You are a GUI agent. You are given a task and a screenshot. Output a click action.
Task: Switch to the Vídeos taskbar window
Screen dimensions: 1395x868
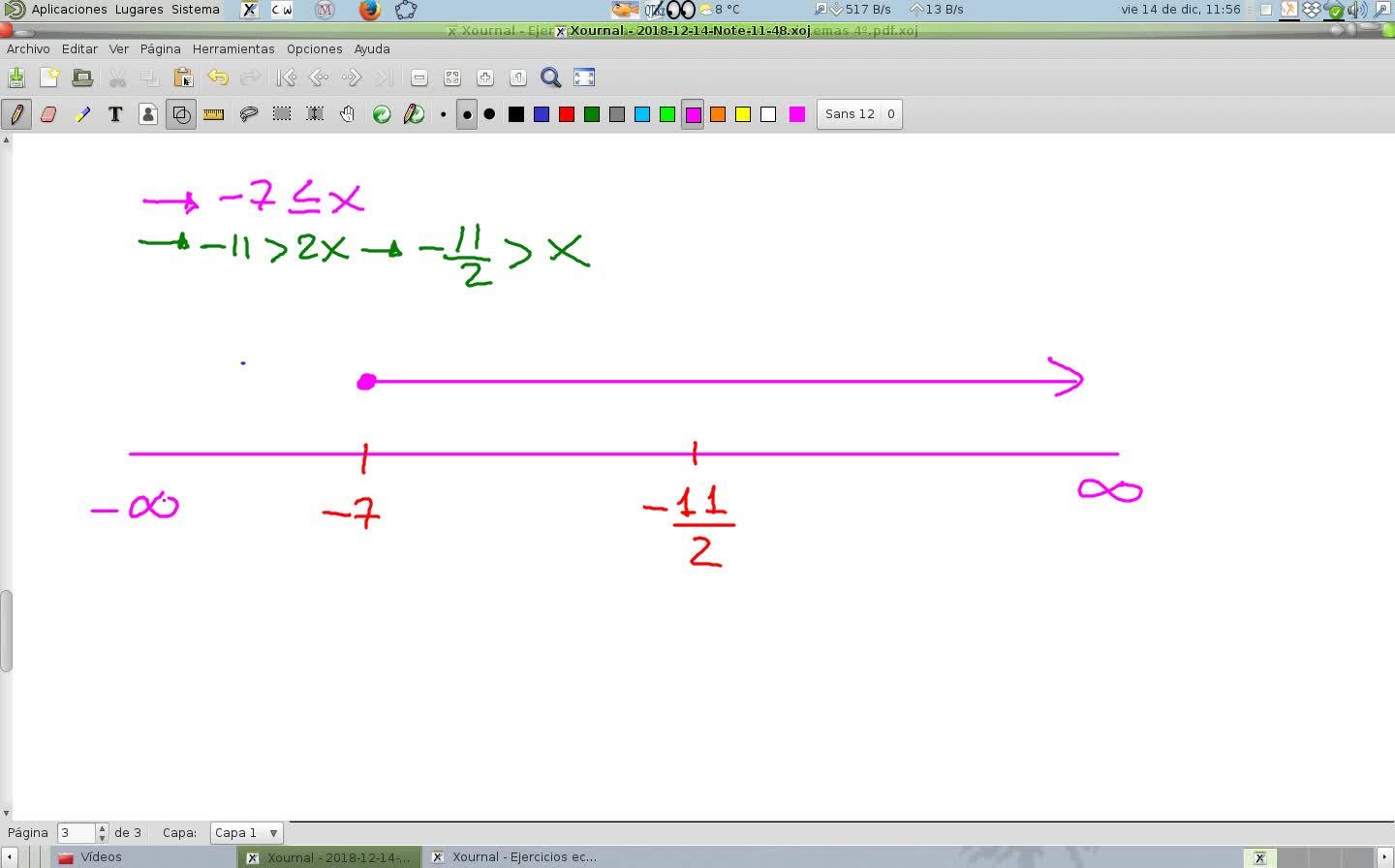click(x=143, y=857)
